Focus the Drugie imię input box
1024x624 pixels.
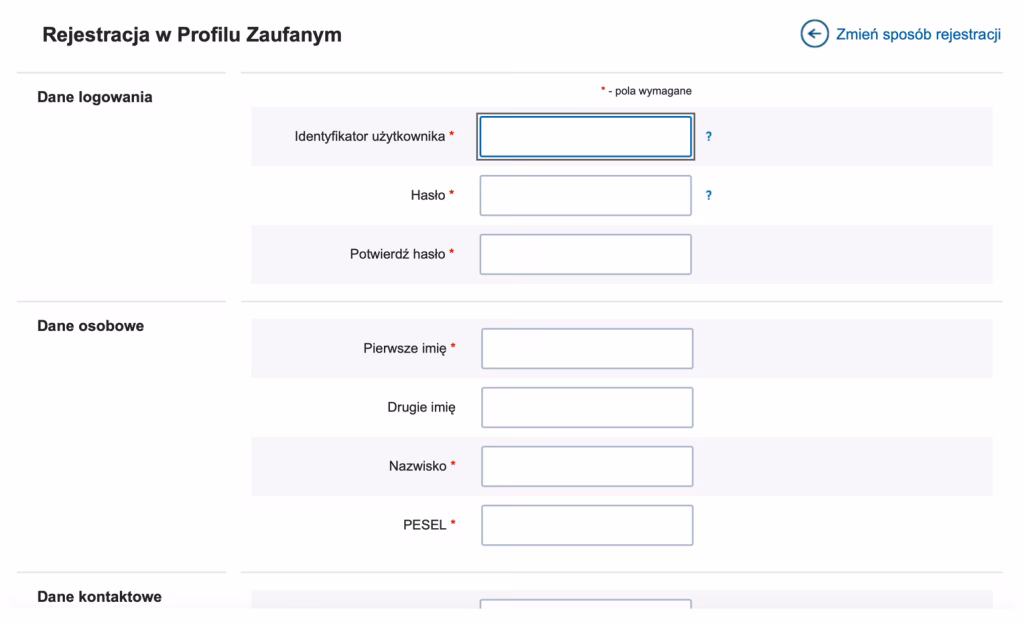coord(587,407)
